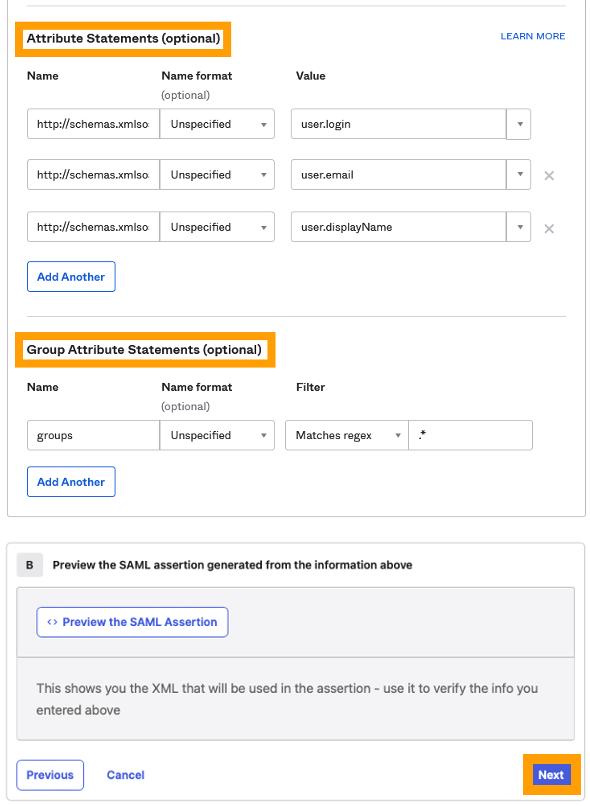Open Name format dropdown for groups attribute
This screenshot has width=590, height=806.
217,435
